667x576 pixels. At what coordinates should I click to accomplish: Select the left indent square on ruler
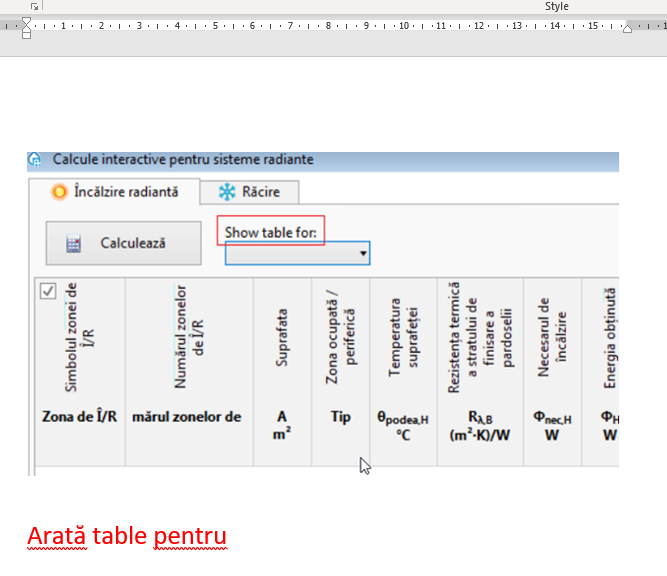point(27,34)
